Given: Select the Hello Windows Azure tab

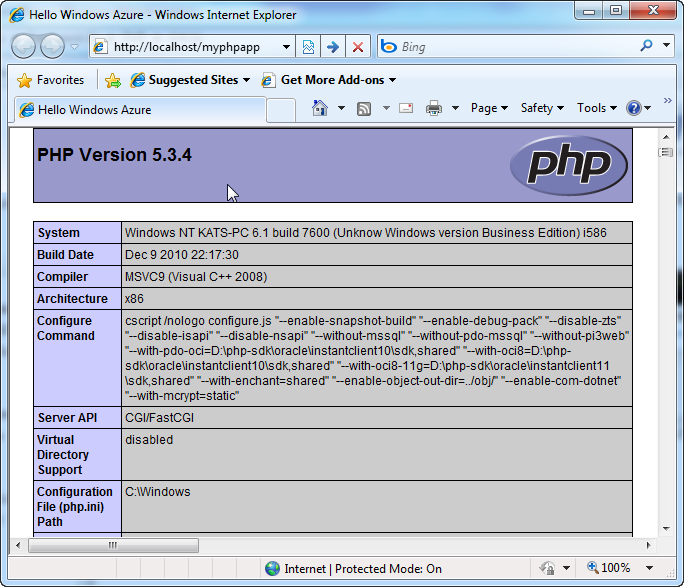Looking at the screenshot, I should pyautogui.click(x=140, y=109).
